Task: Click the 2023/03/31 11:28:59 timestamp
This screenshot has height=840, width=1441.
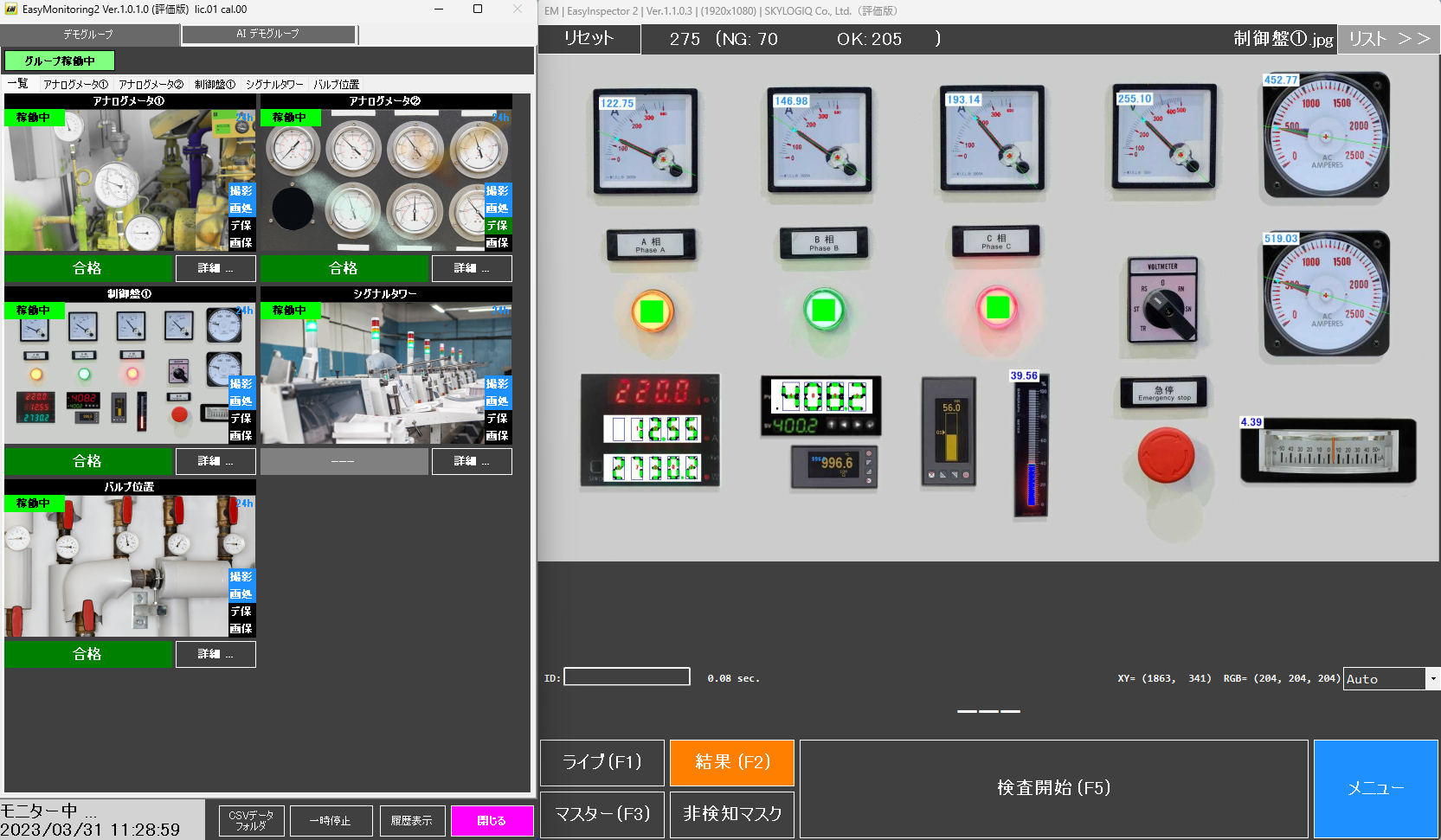Action: (90, 830)
